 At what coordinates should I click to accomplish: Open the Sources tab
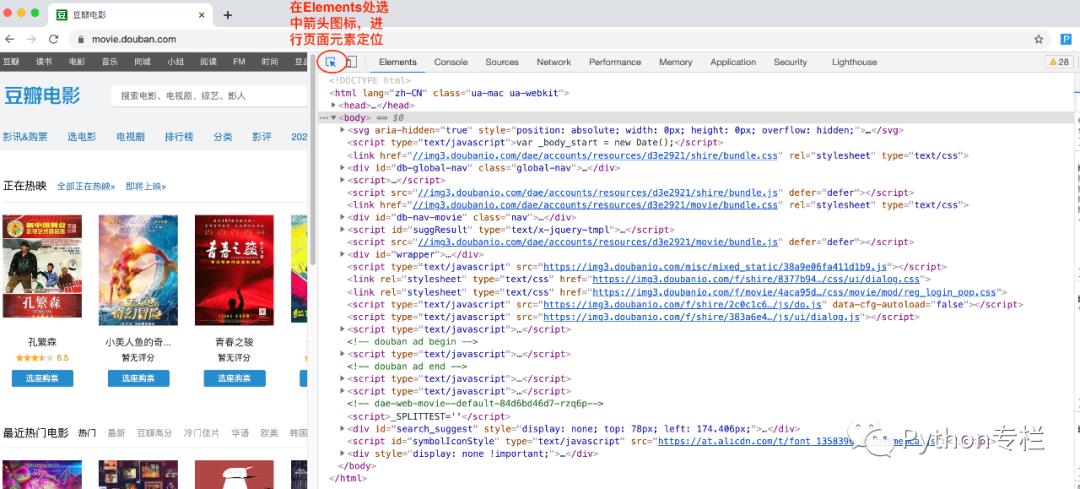501,62
